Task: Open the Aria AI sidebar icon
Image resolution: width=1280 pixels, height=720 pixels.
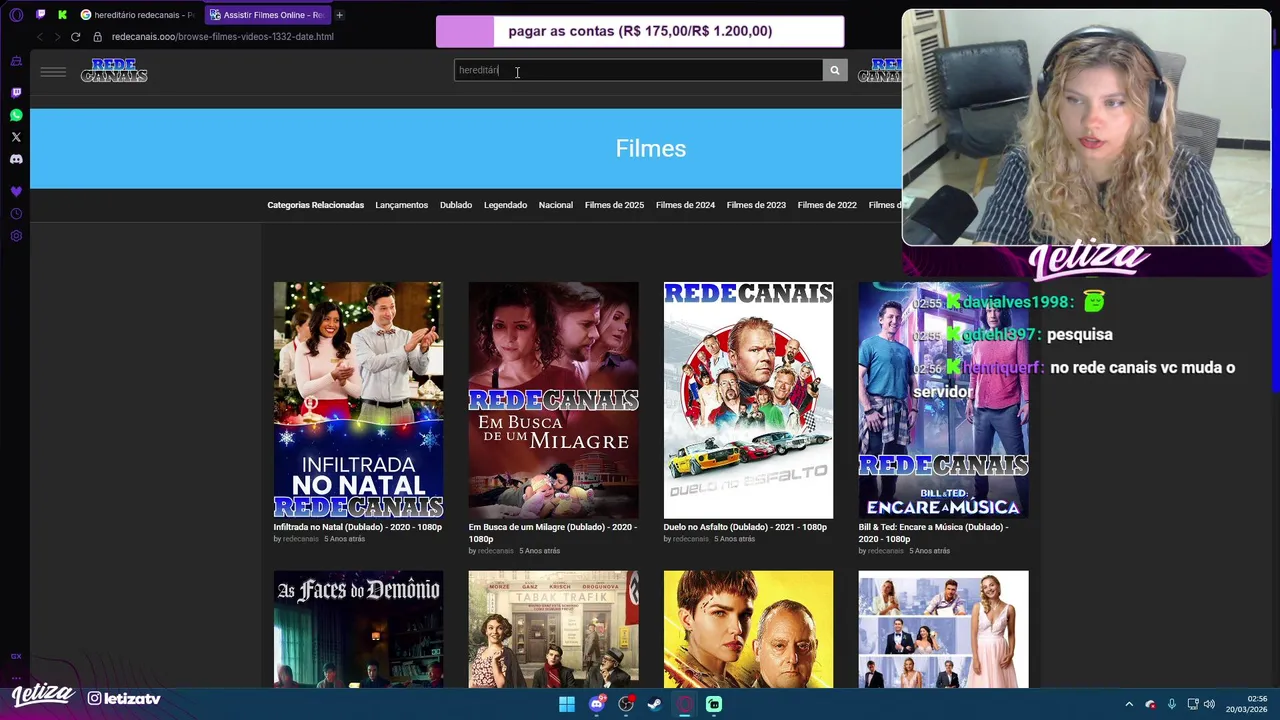Action: pos(16,62)
